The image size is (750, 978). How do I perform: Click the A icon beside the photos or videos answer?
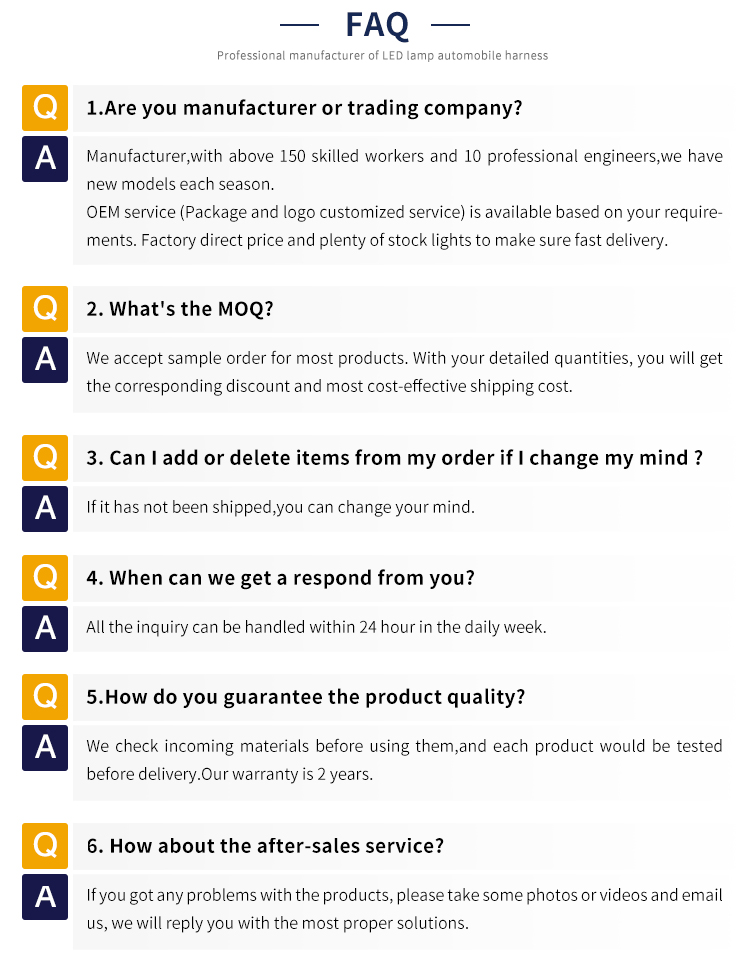tap(45, 896)
